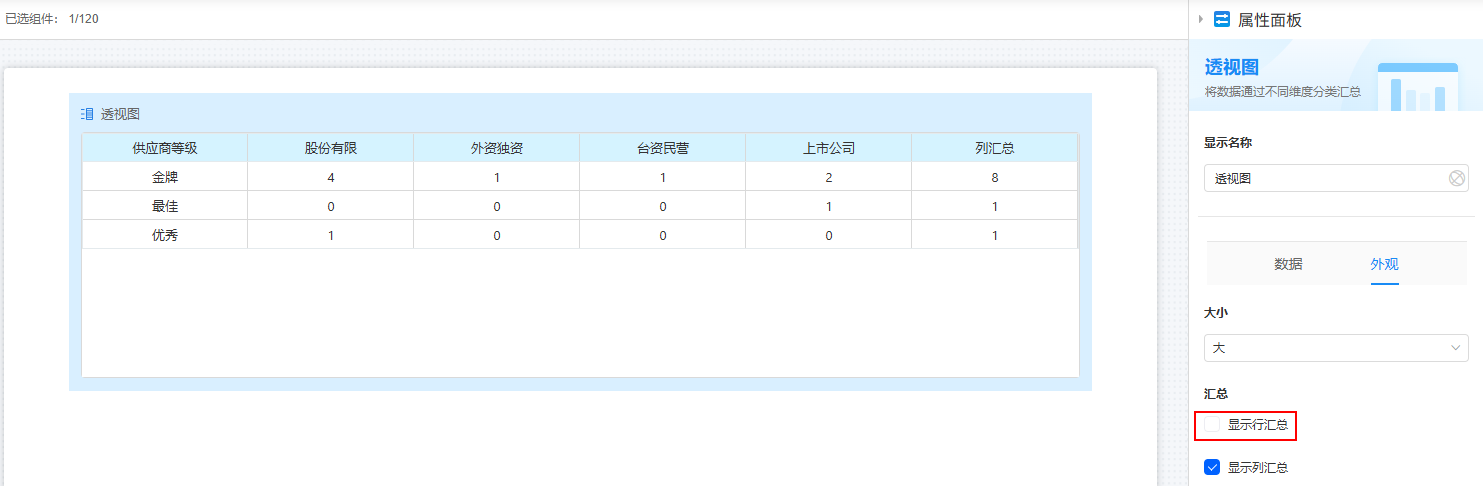Uncheck the 显示列汇总 checkbox
The height and width of the screenshot is (486, 1483).
coord(1212,467)
